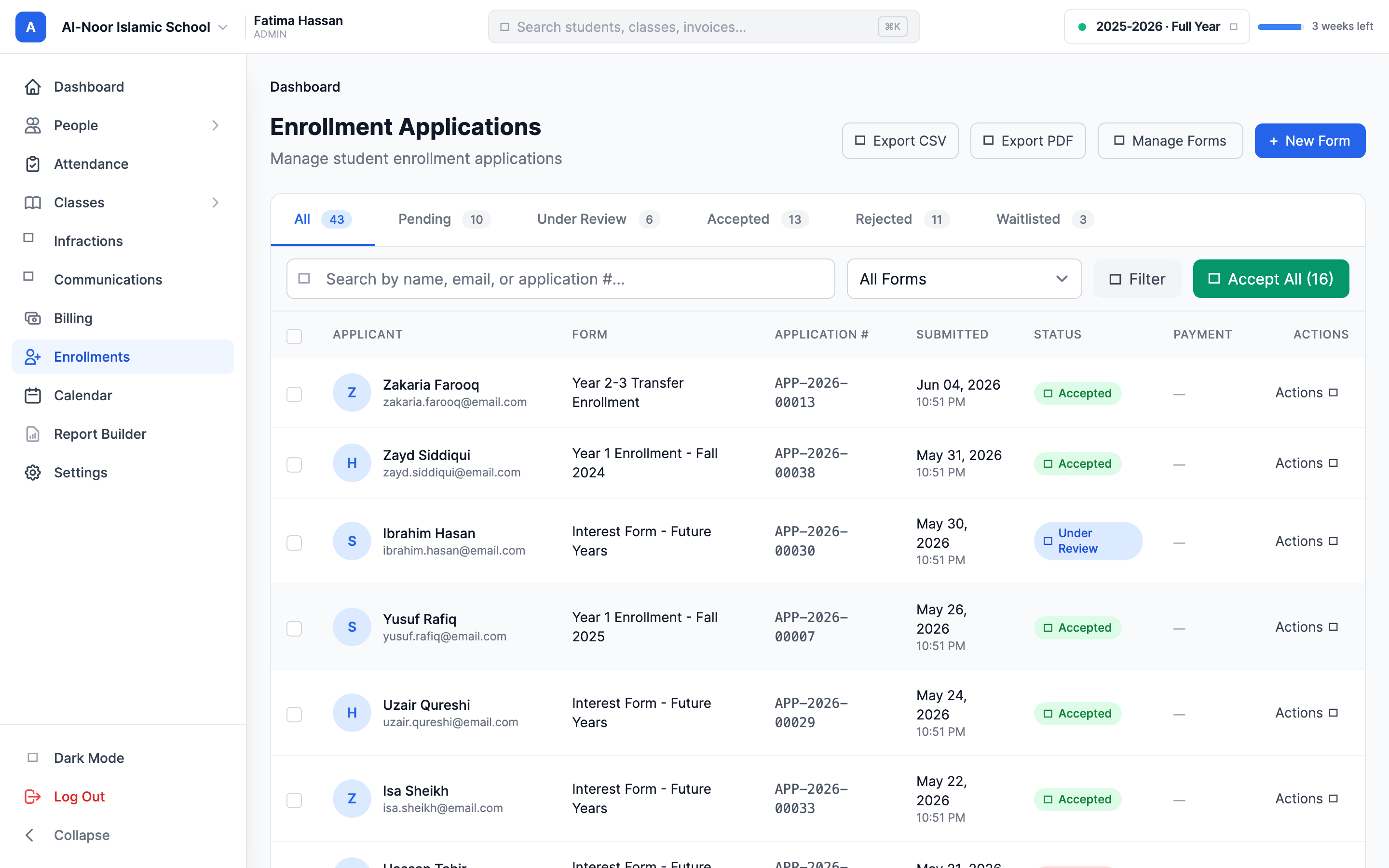
Task: Tick the checkbox for Uzair Qureshi
Action: click(x=294, y=714)
